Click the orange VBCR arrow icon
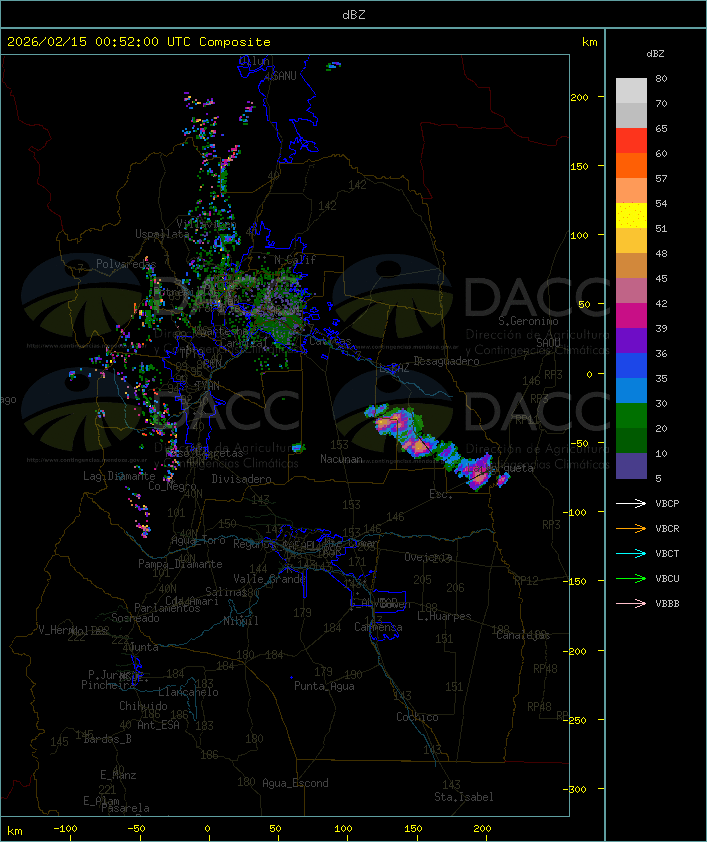Image resolution: width=707 pixels, height=842 pixels. pyautogui.click(x=631, y=528)
